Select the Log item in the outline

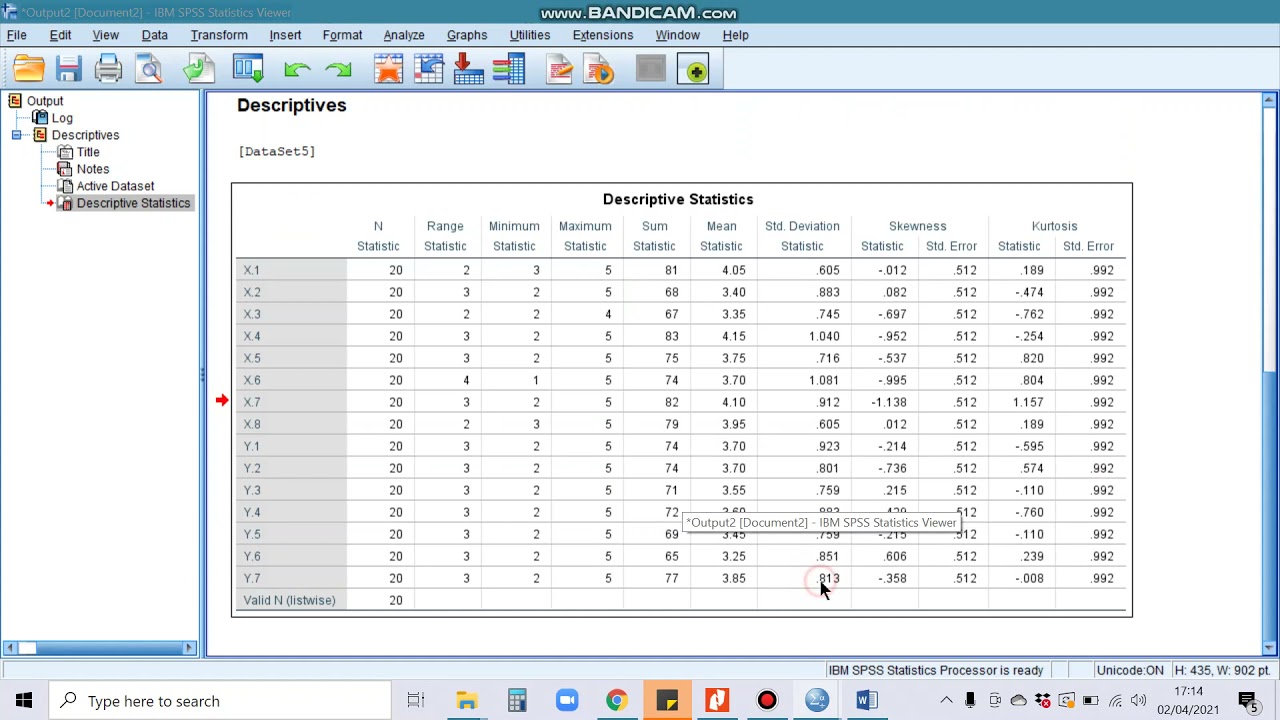[x=62, y=118]
